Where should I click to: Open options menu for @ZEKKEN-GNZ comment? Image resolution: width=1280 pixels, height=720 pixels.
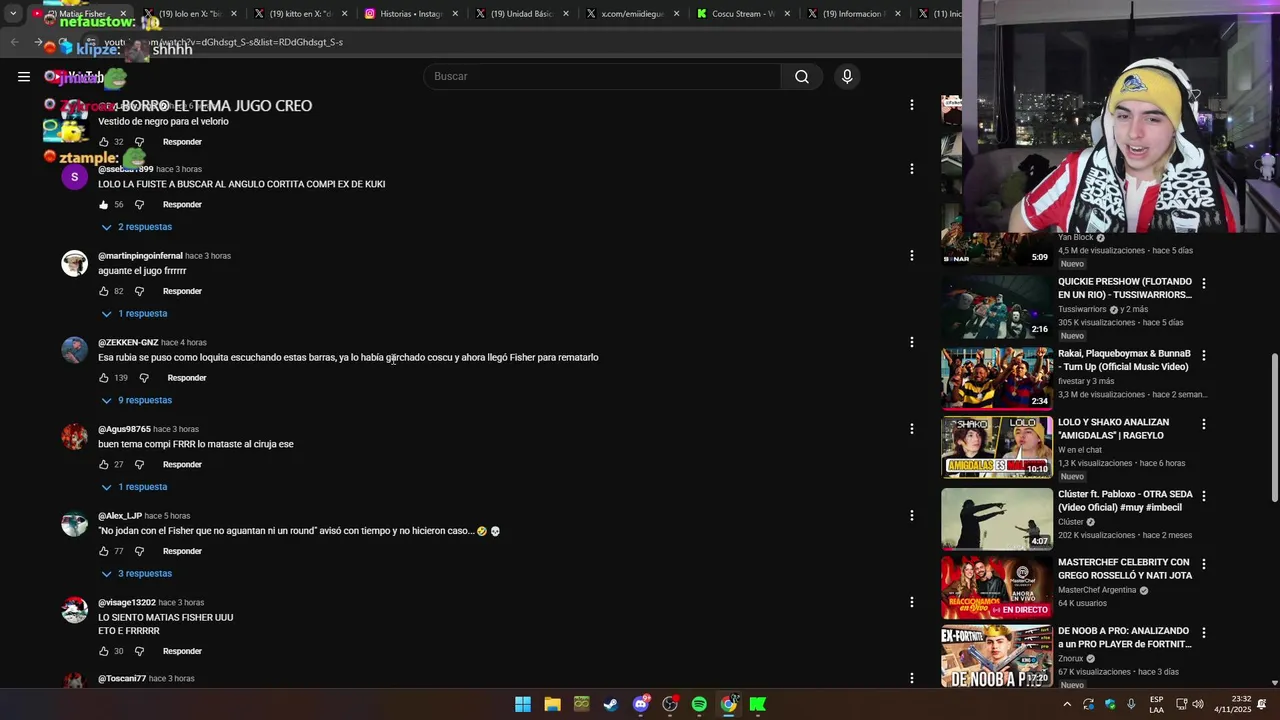(x=911, y=342)
